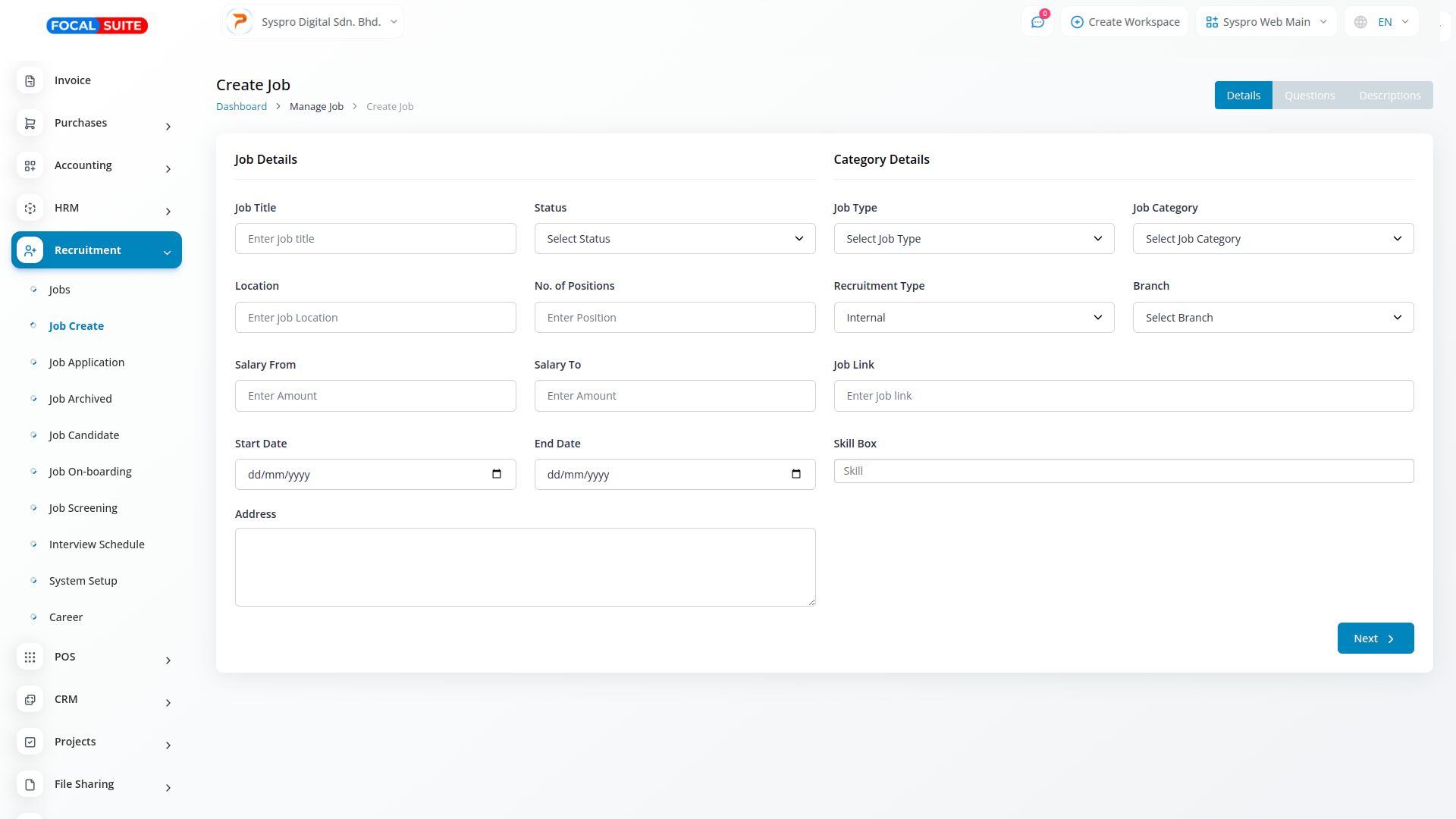Click the Next button
The width and height of the screenshot is (1456, 819).
pyautogui.click(x=1375, y=639)
